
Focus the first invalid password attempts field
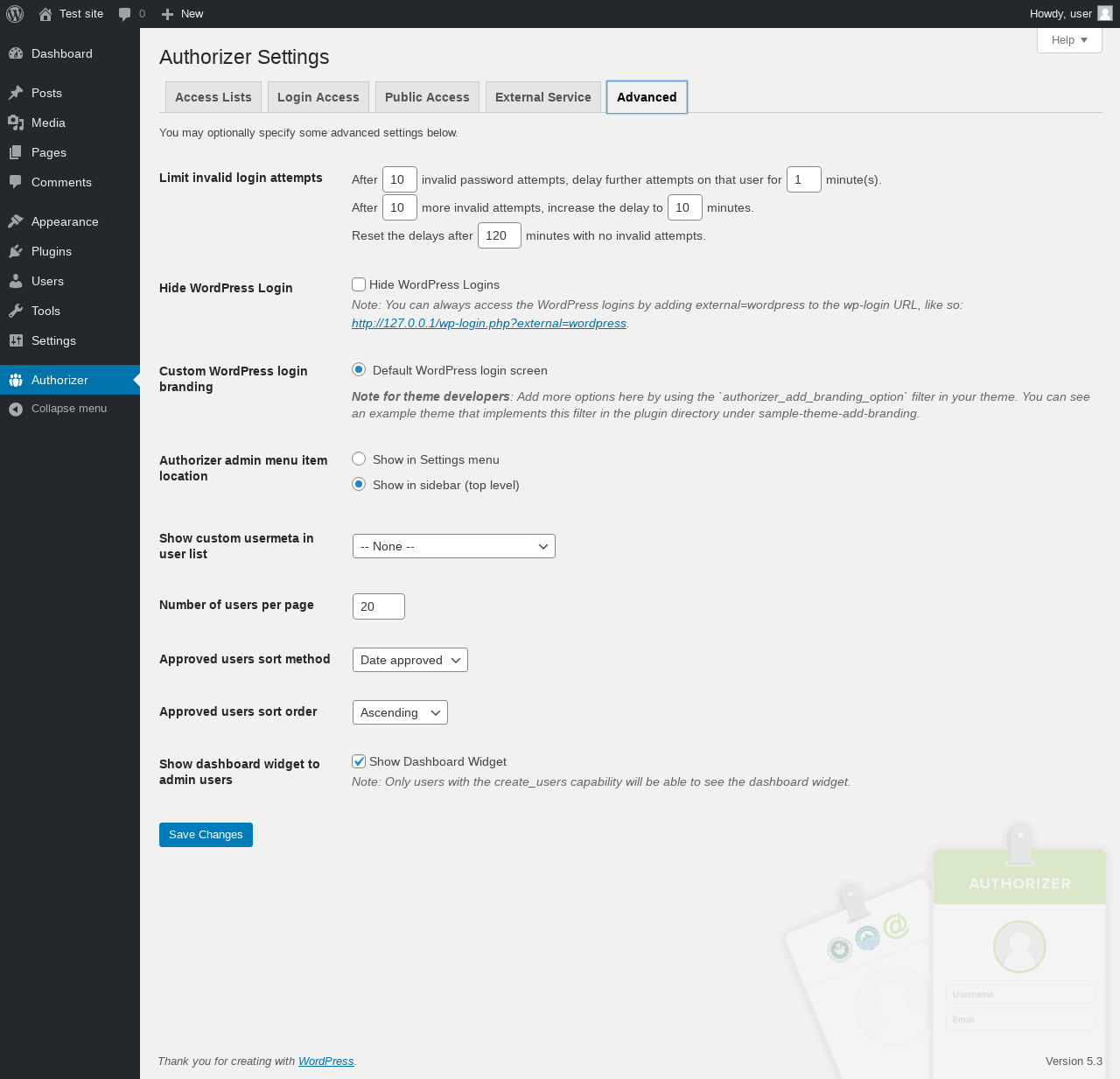[x=400, y=179]
